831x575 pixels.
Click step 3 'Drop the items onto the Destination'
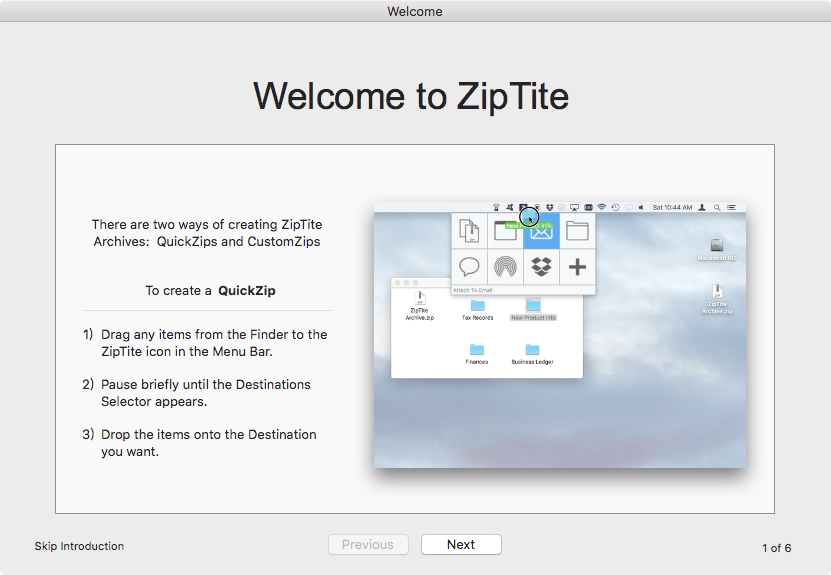199,443
